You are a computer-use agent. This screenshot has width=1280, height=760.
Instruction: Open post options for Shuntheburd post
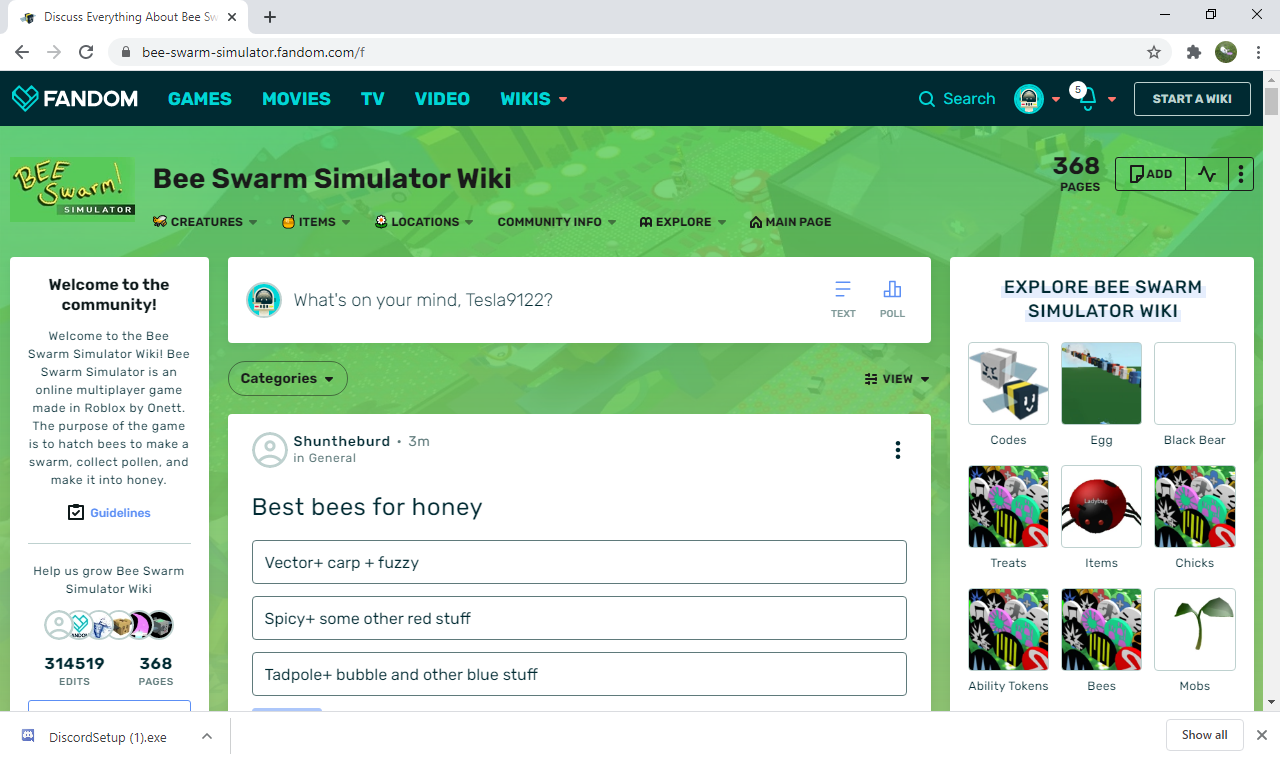click(x=898, y=450)
